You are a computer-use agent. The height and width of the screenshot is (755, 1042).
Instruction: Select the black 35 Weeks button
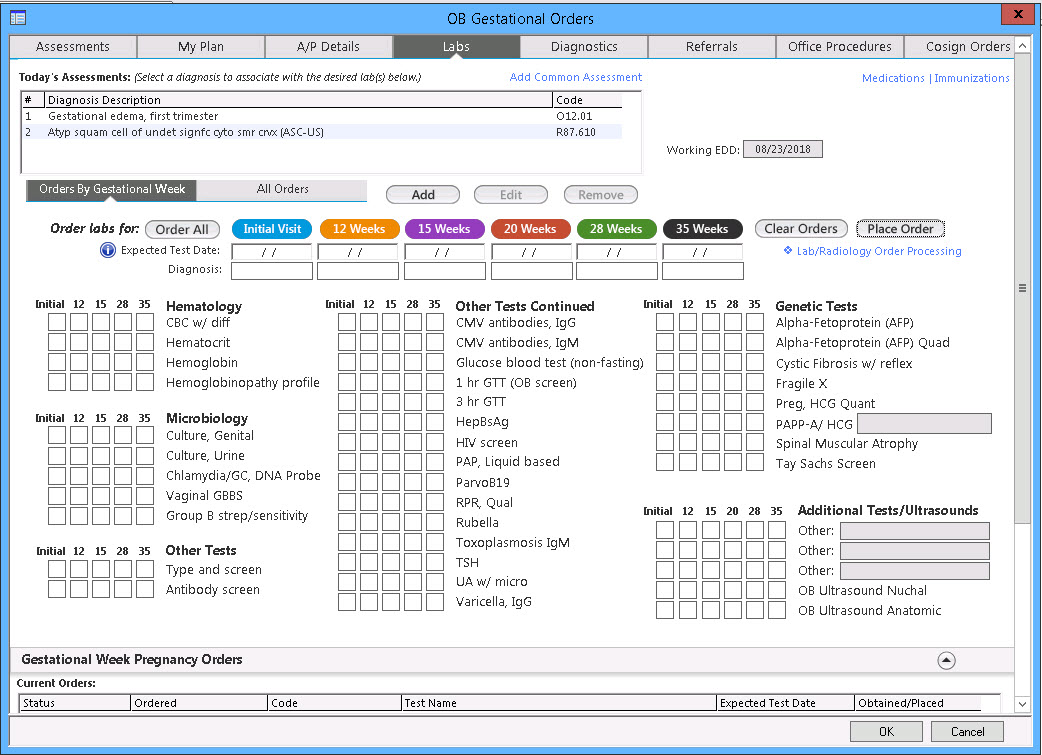(702, 229)
